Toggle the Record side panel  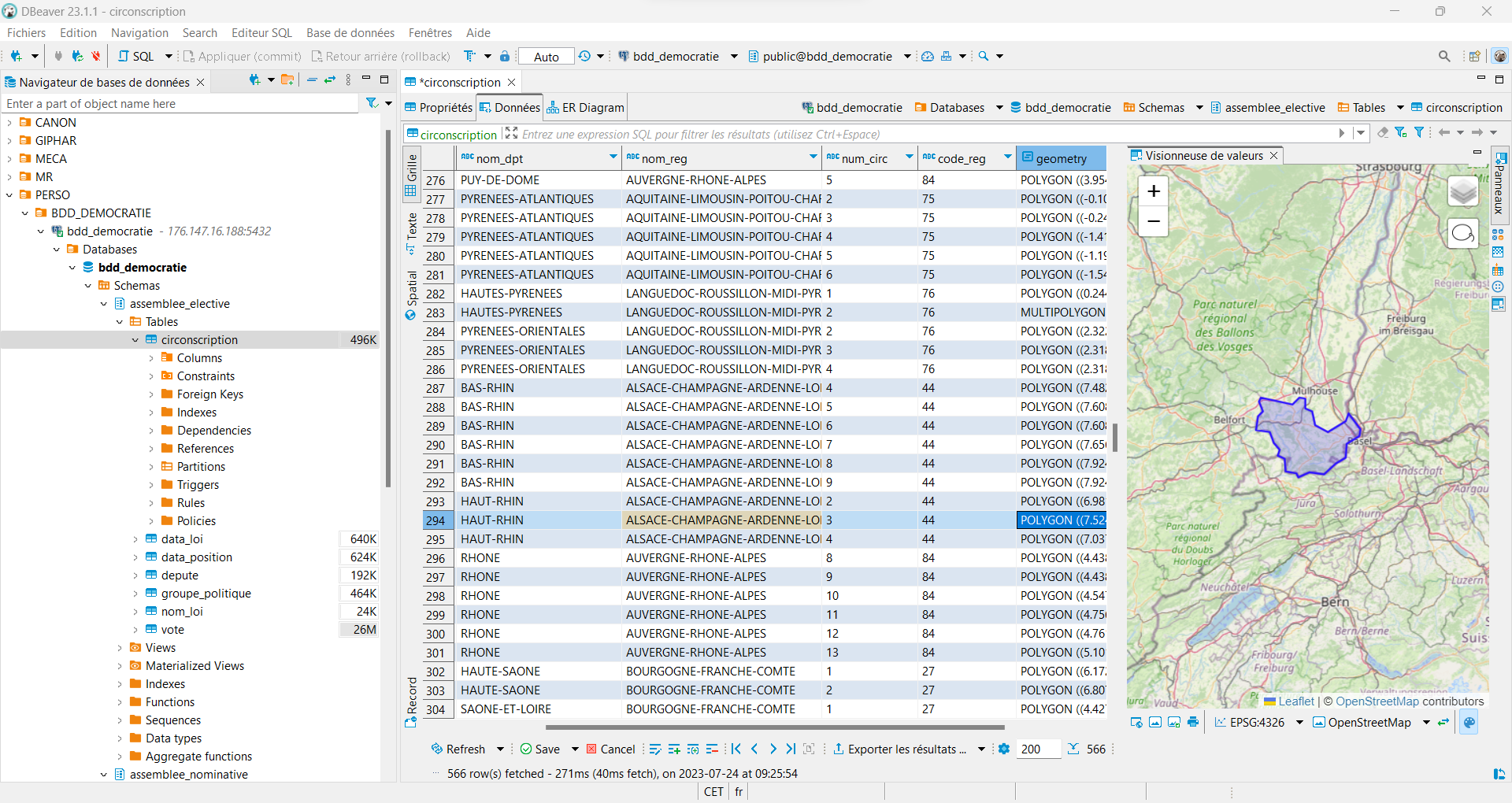[x=411, y=701]
